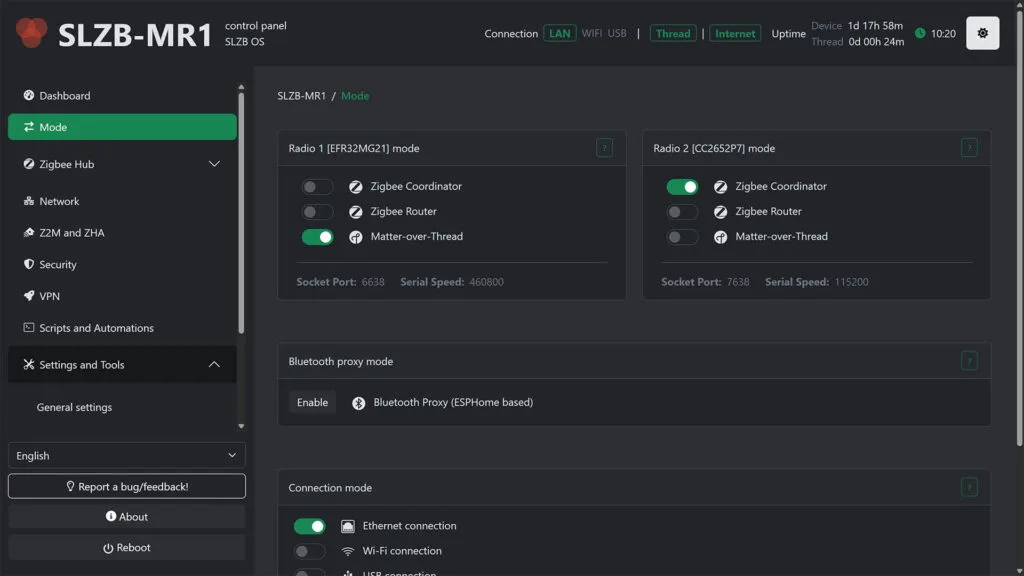Click the Ethernet connection icon
This screenshot has height=576, width=1024.
[347, 526]
